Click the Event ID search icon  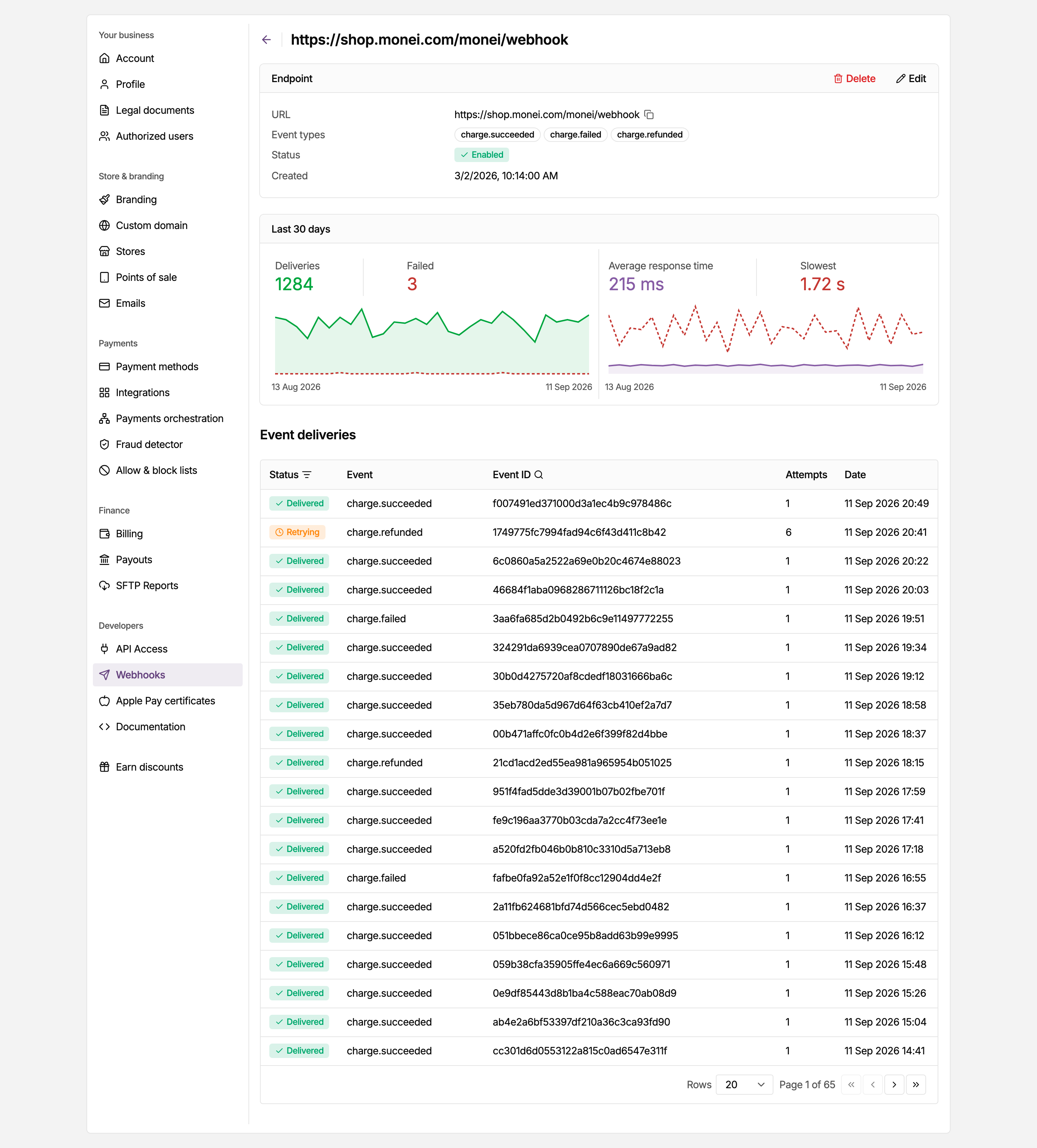point(539,475)
